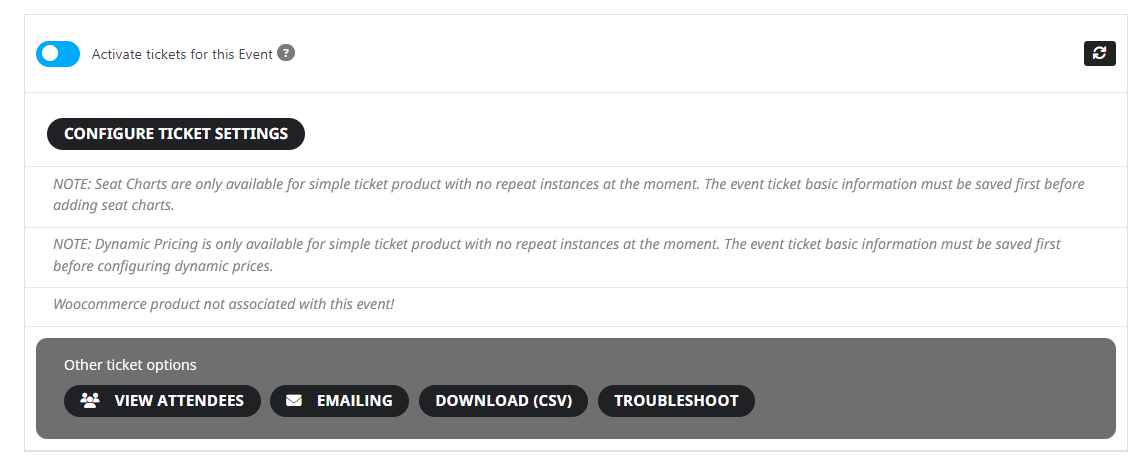Open the Emailing option

click(339, 401)
